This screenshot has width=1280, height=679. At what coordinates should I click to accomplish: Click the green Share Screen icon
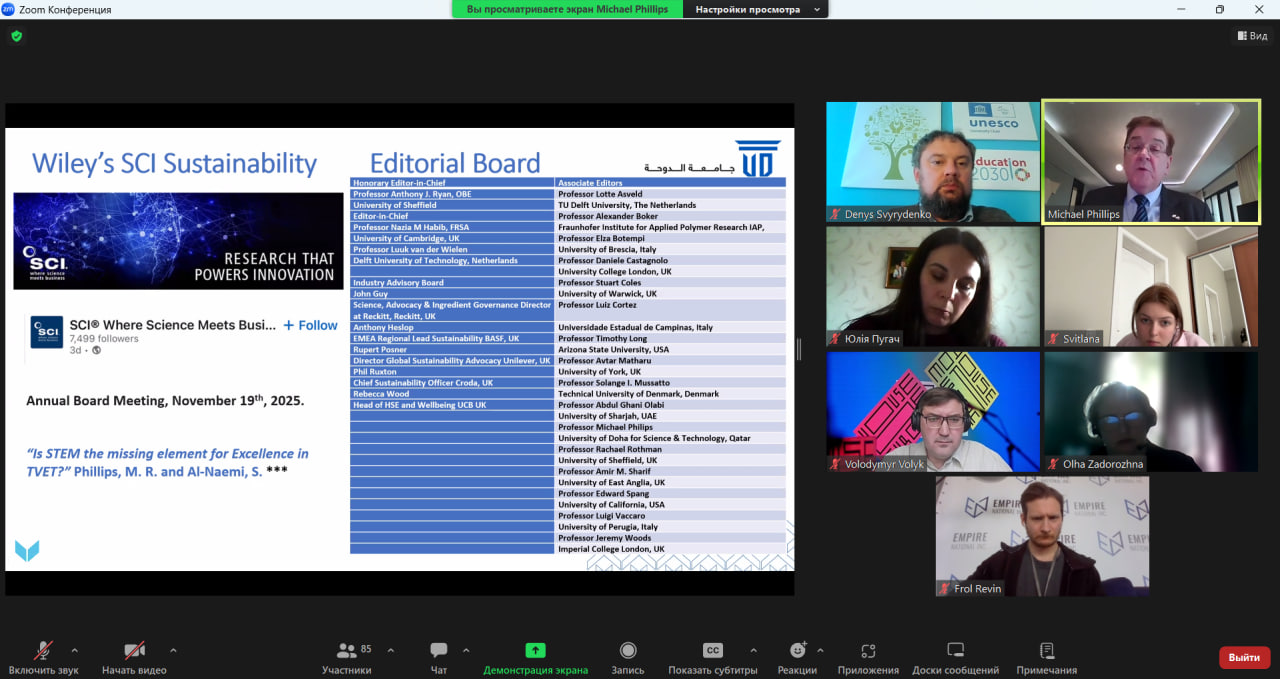(535, 651)
